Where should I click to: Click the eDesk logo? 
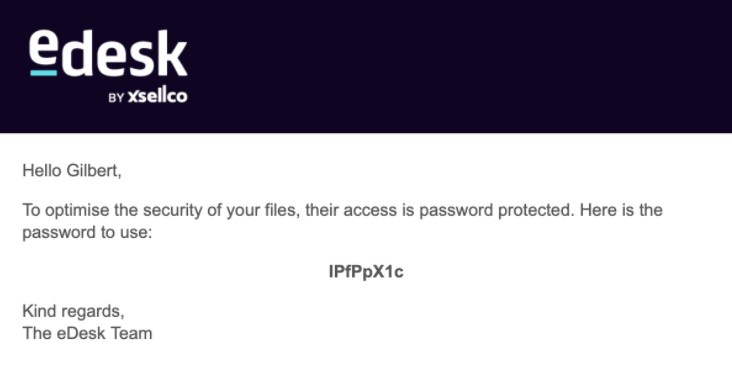coord(108,66)
